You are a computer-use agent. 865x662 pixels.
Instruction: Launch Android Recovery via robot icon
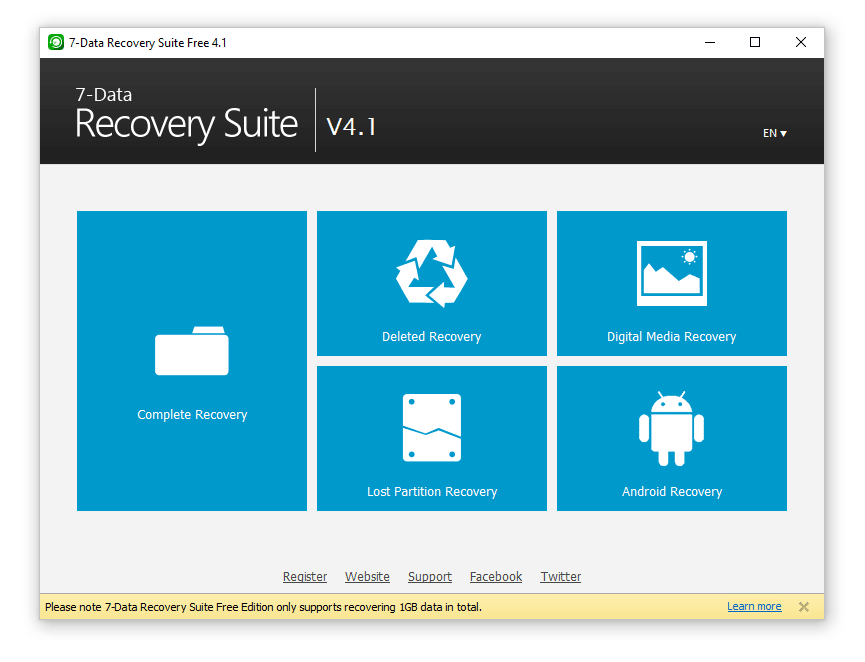671,429
